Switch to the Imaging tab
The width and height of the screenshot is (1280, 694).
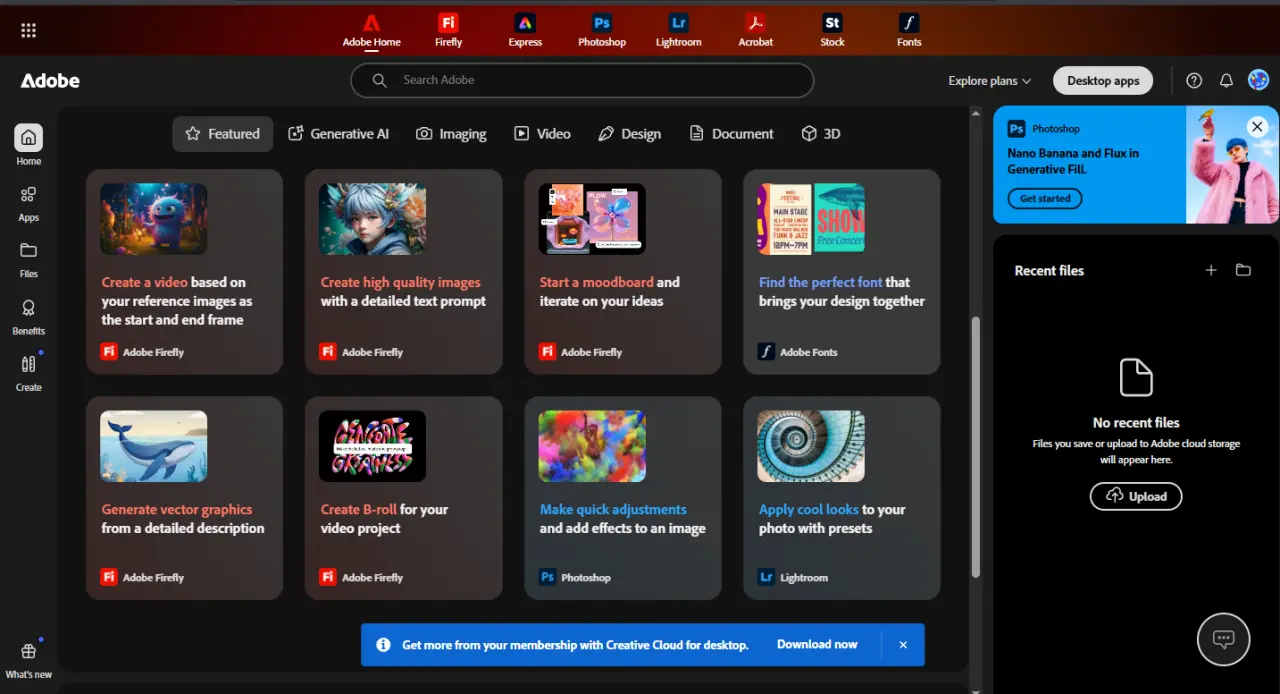(x=451, y=134)
